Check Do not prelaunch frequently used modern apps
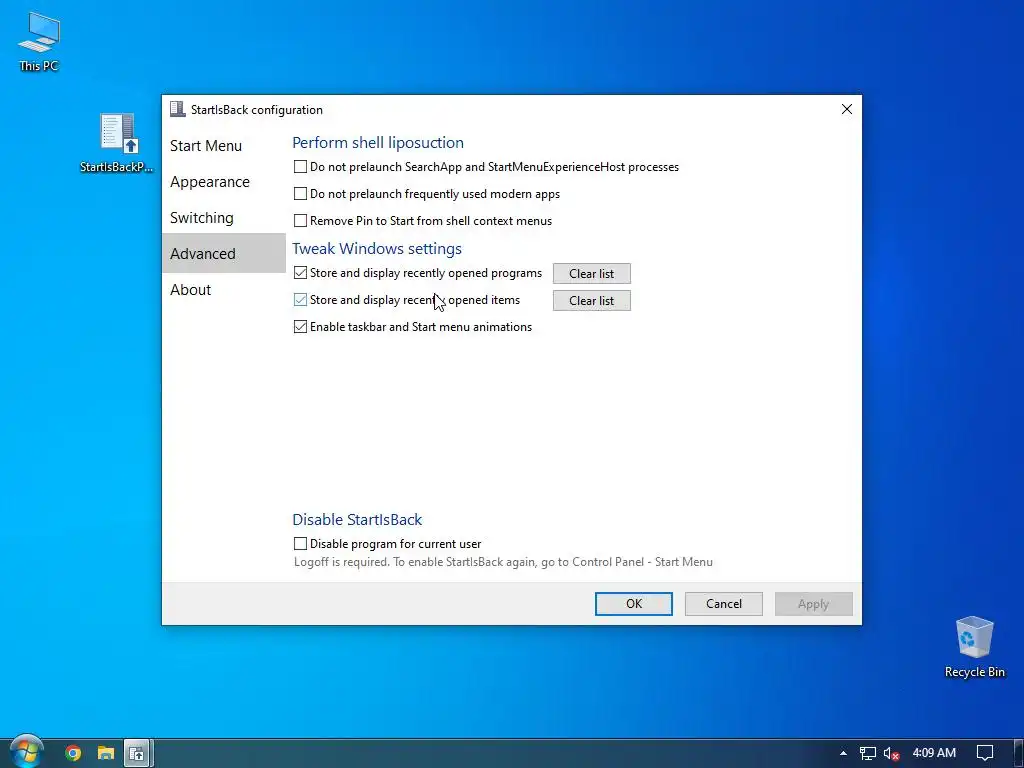Viewport: 1024px width, 768px height. click(x=300, y=194)
